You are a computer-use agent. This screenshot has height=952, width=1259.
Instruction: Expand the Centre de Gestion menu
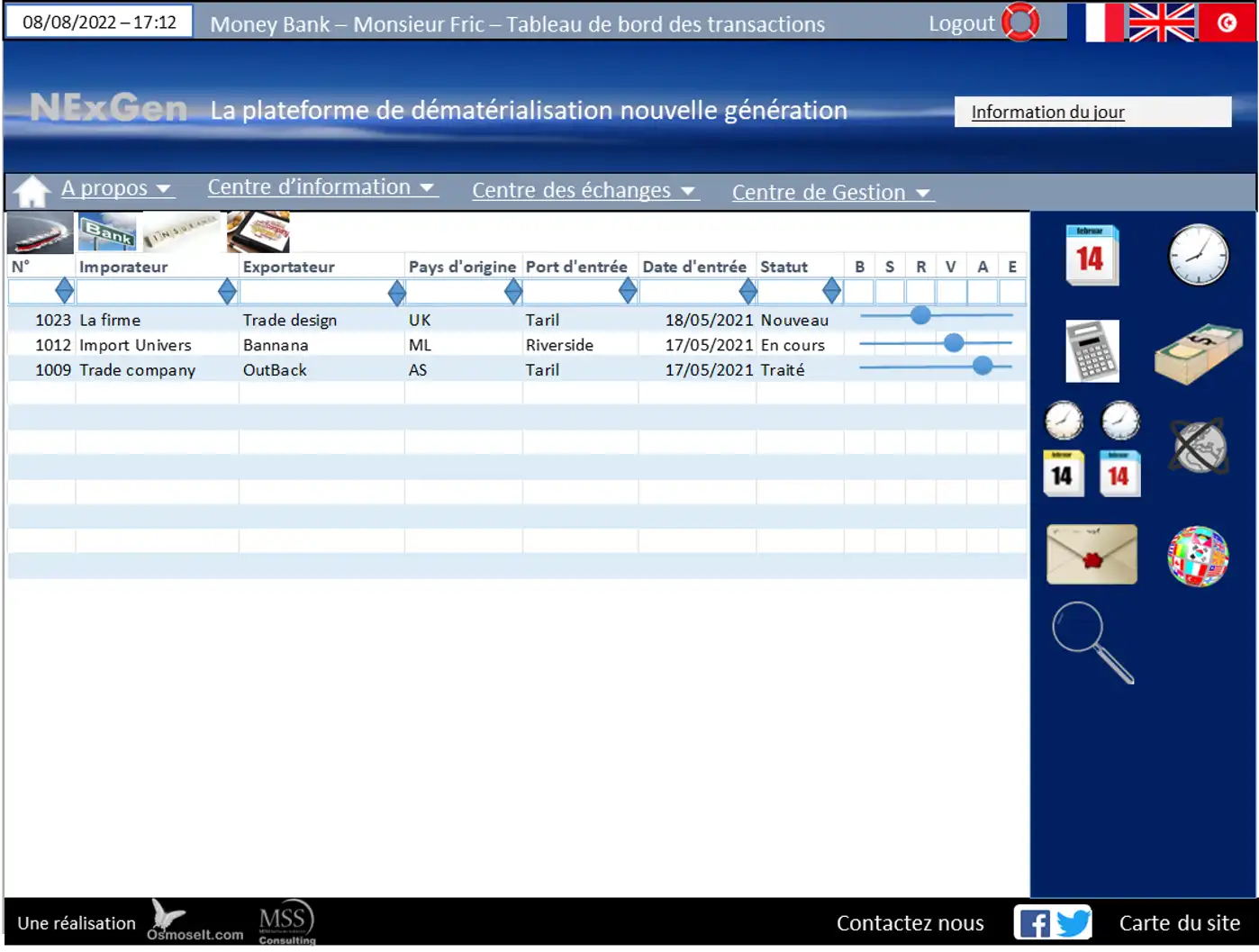(831, 193)
